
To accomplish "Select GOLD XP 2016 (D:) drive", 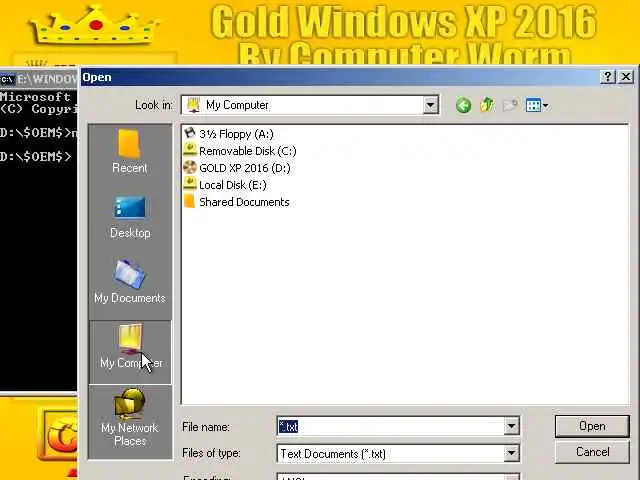I will (237, 168).
